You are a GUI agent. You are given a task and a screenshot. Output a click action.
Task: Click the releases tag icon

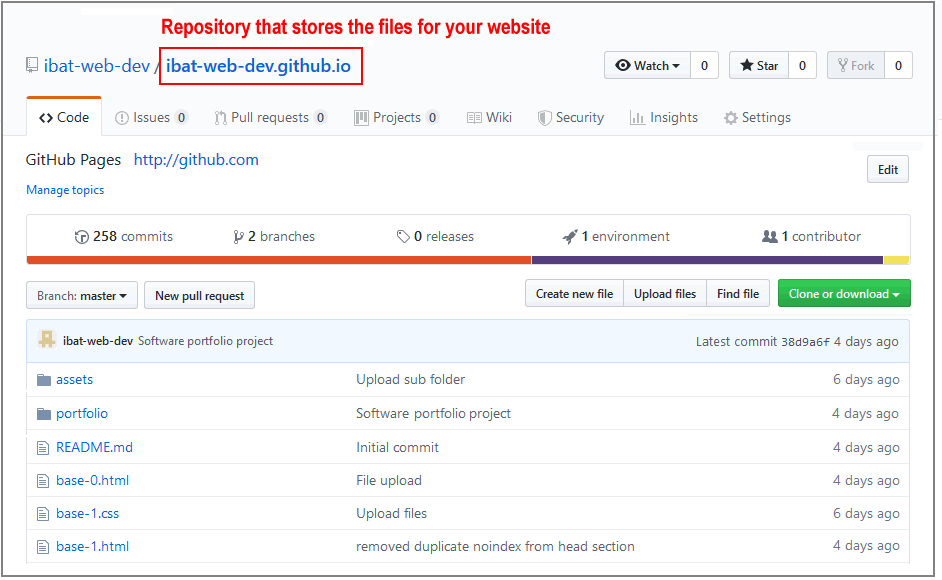[x=403, y=237]
